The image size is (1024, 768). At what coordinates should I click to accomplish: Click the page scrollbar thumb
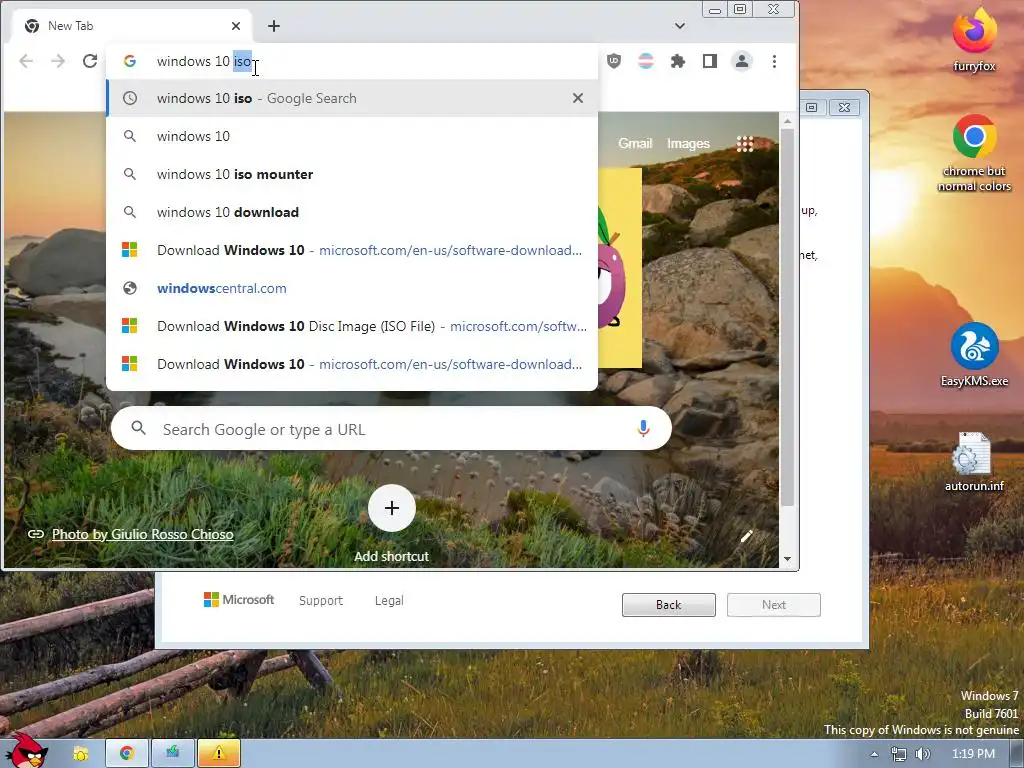click(788, 317)
